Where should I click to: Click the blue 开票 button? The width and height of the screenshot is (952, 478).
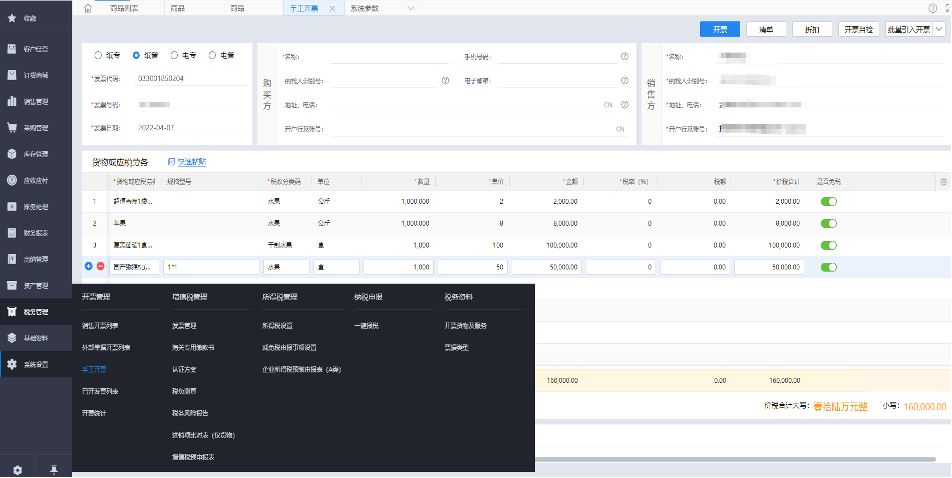click(x=719, y=30)
